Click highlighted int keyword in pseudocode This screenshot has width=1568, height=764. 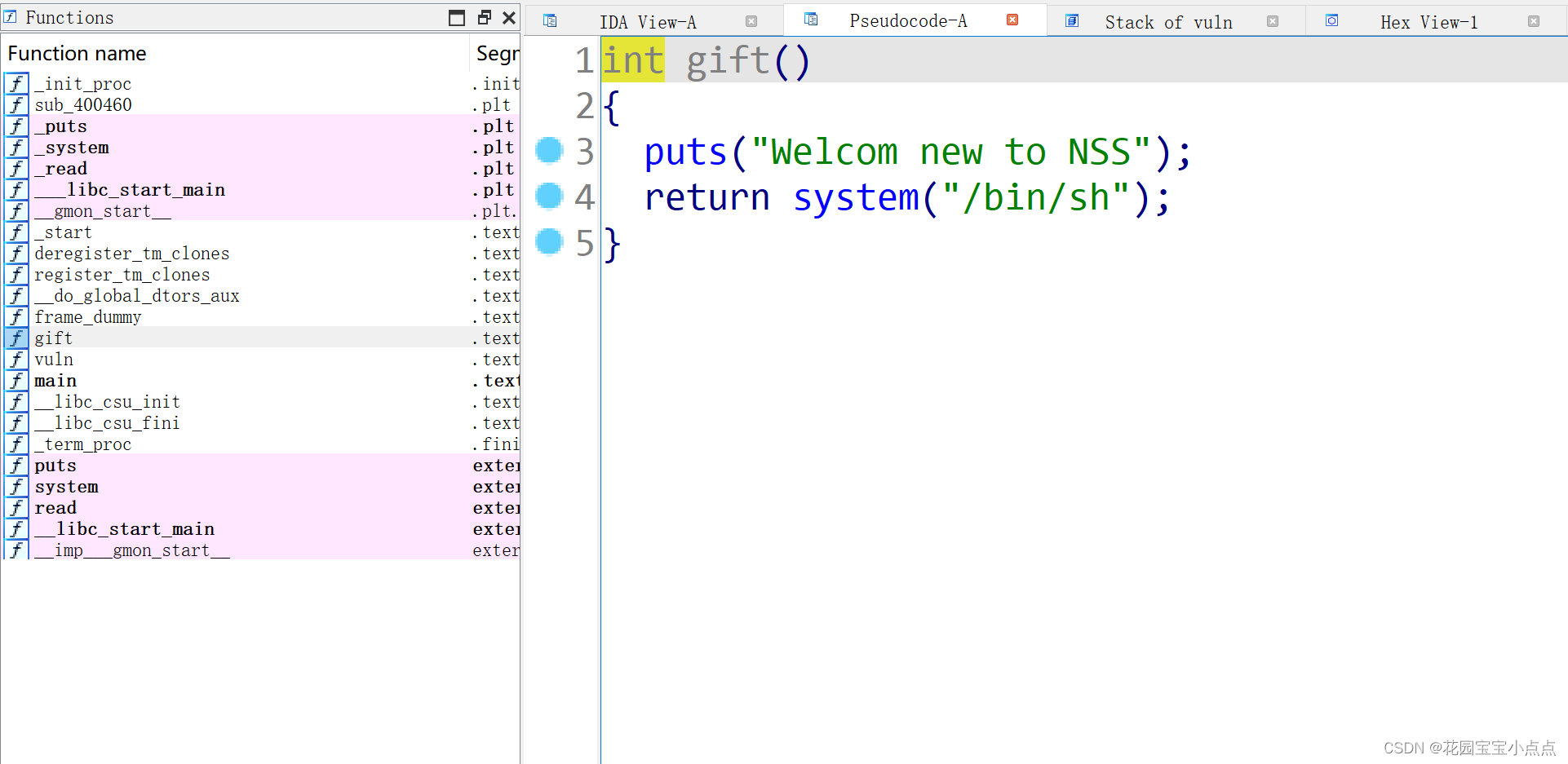pyautogui.click(x=633, y=60)
